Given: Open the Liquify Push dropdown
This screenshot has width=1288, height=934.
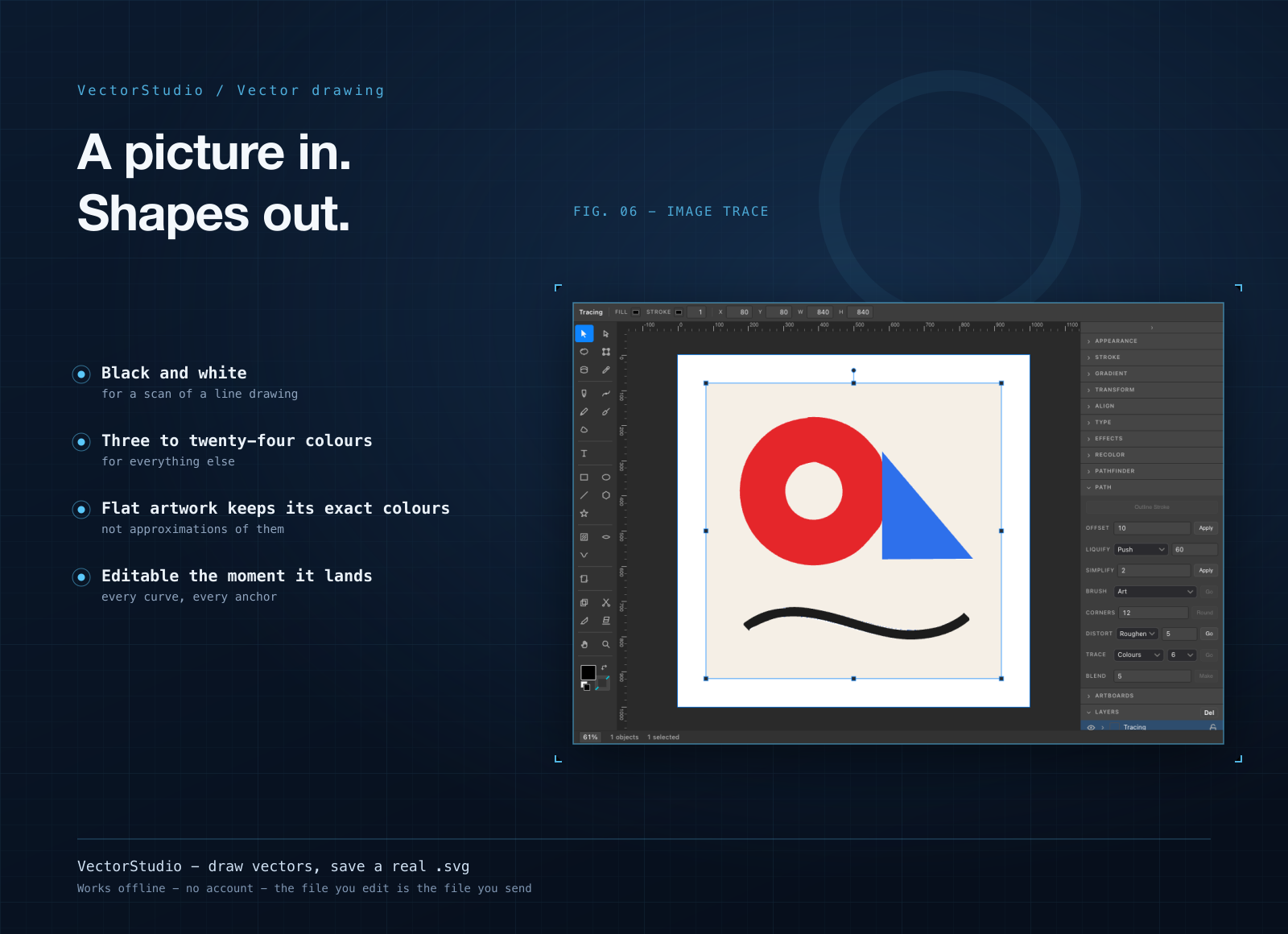Looking at the screenshot, I should click(1141, 550).
